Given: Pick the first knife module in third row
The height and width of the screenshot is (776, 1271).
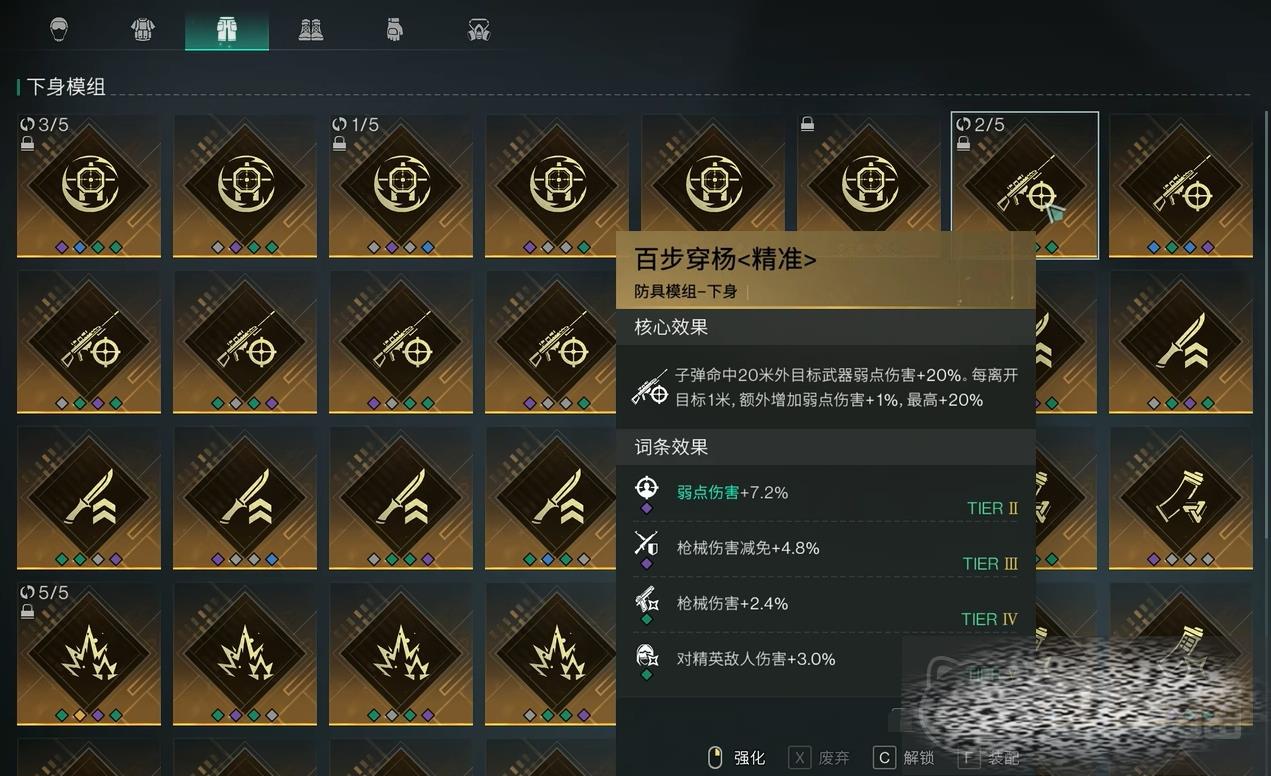Looking at the screenshot, I should (89, 498).
